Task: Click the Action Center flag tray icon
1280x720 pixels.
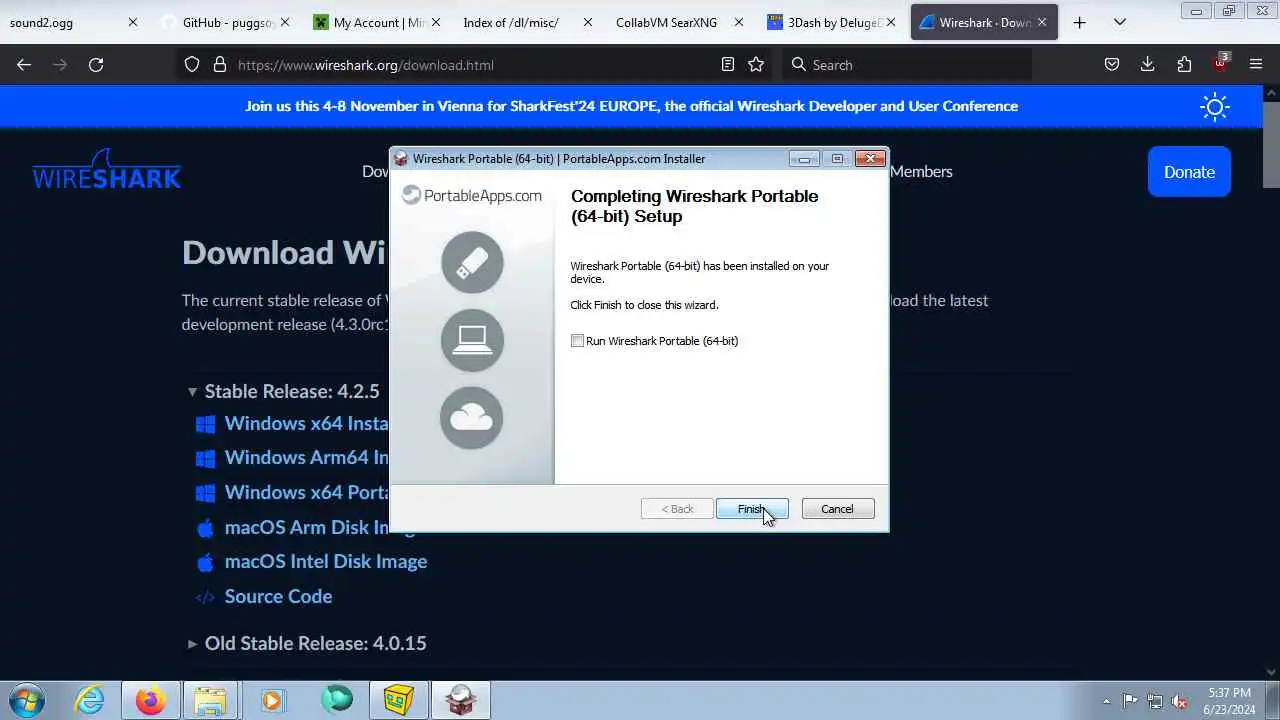Action: tap(1130, 701)
